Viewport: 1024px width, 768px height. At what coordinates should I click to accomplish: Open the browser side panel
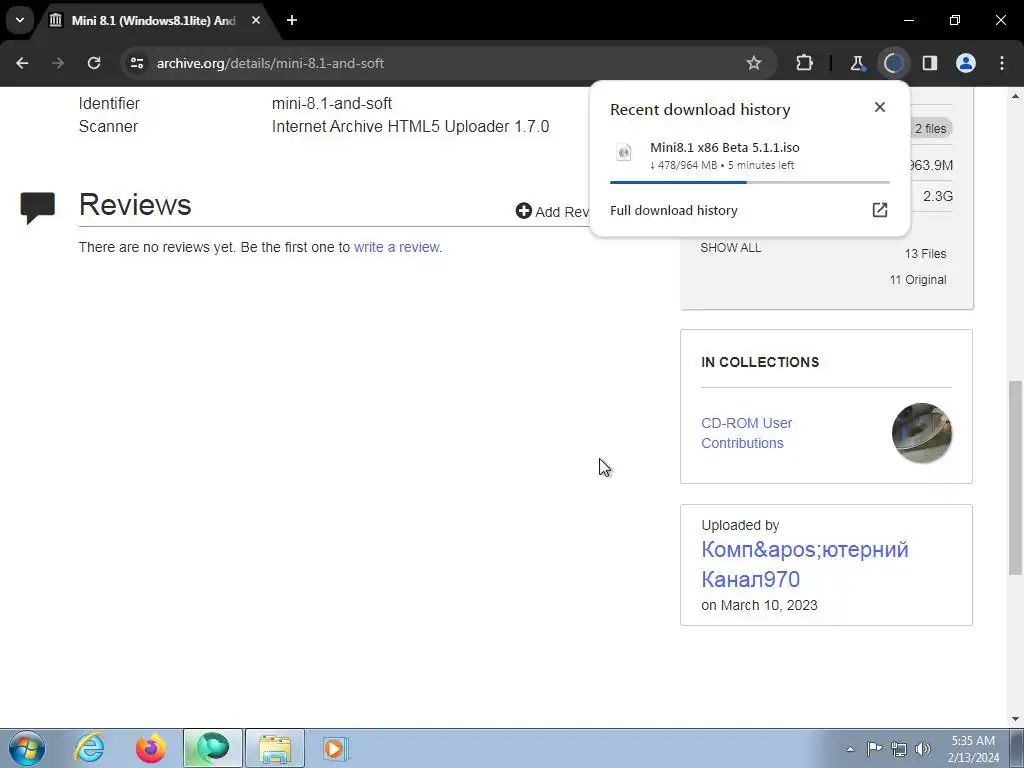click(930, 63)
